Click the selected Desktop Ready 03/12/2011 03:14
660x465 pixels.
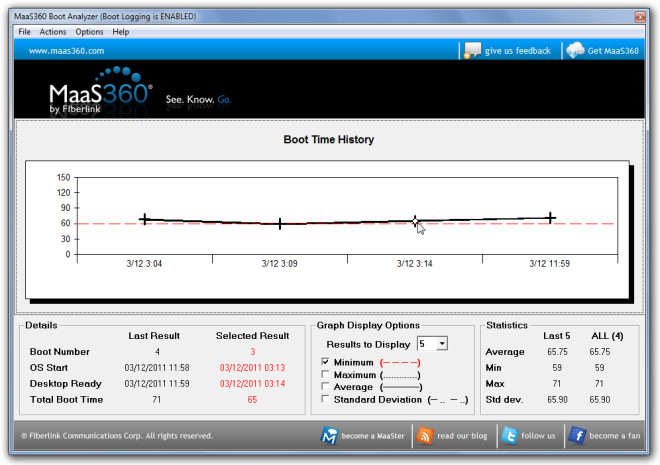click(252, 383)
